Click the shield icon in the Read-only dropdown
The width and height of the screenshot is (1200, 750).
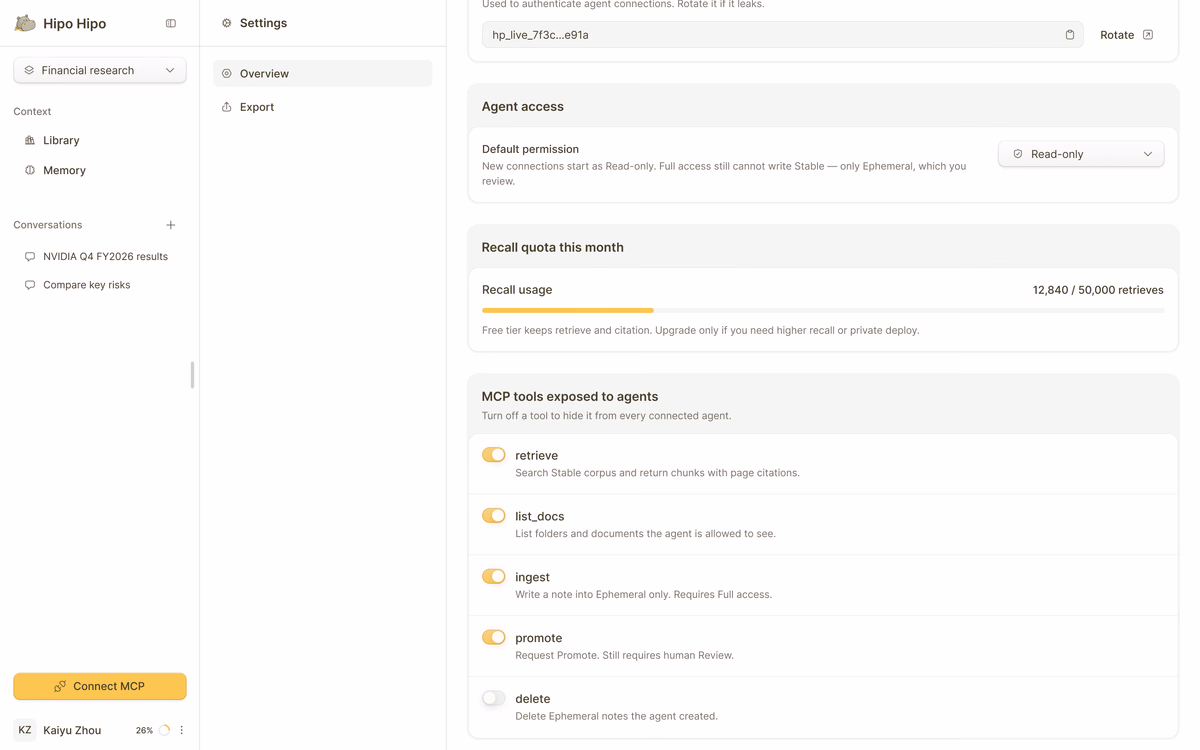click(x=1018, y=154)
